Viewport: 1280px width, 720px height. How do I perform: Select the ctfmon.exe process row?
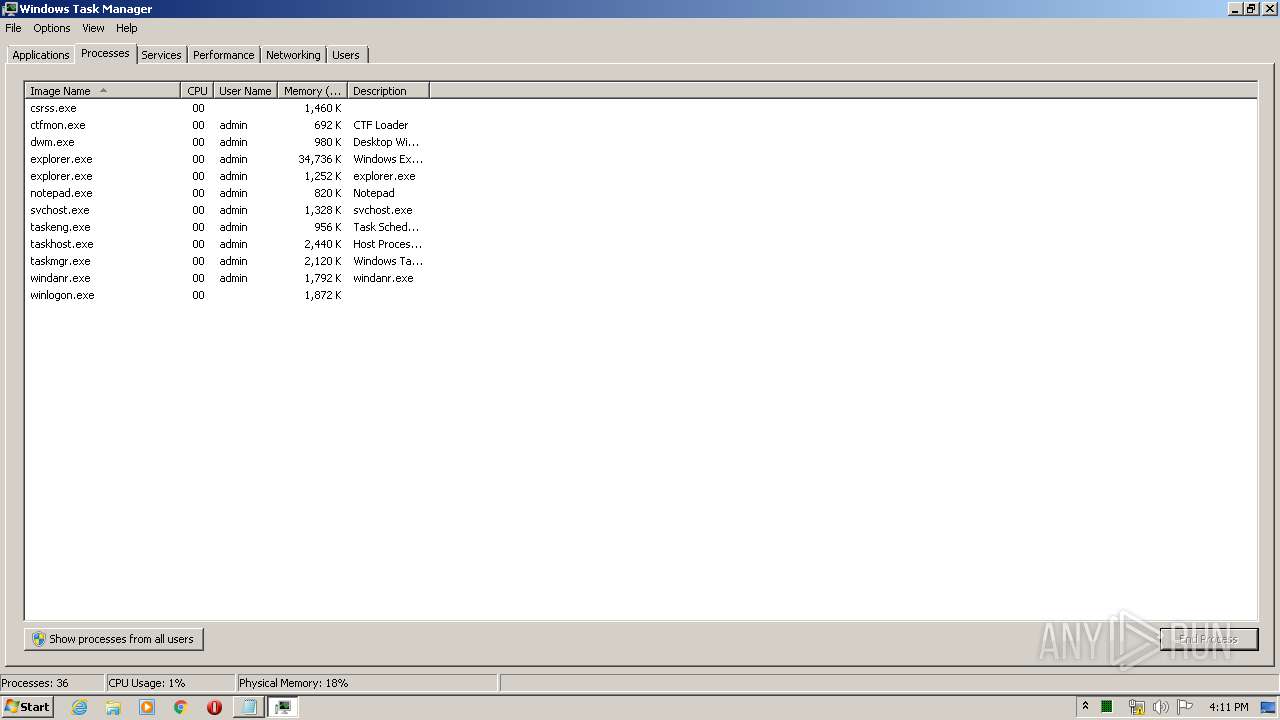pos(228,125)
